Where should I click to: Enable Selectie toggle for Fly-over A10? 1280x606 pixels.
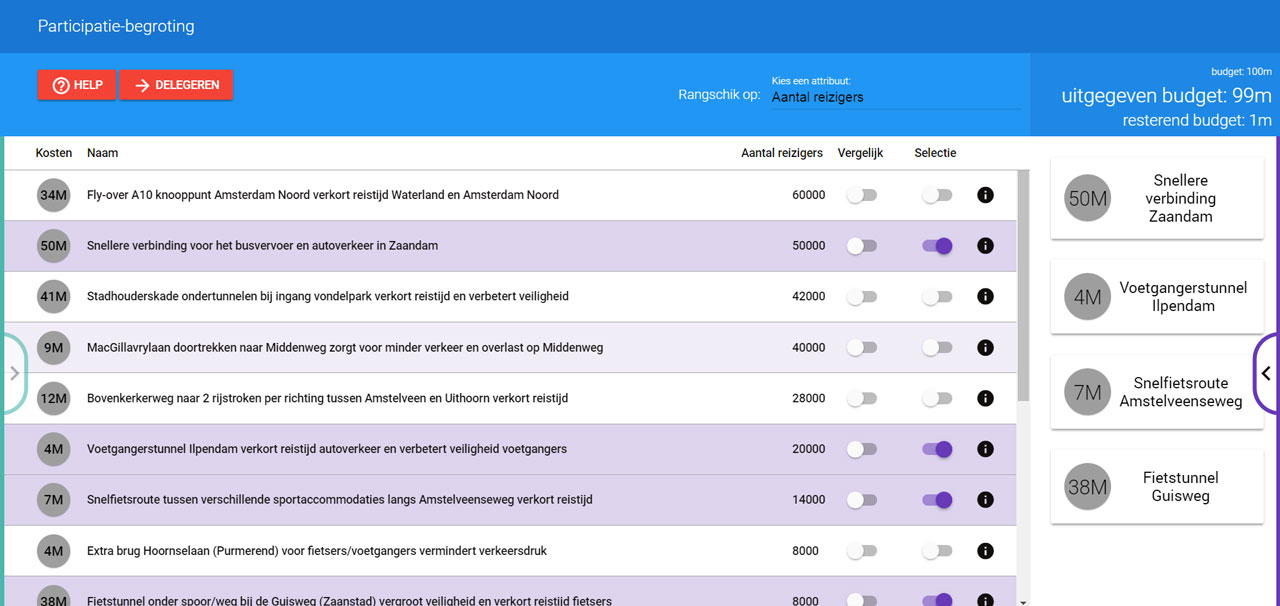[x=937, y=195]
